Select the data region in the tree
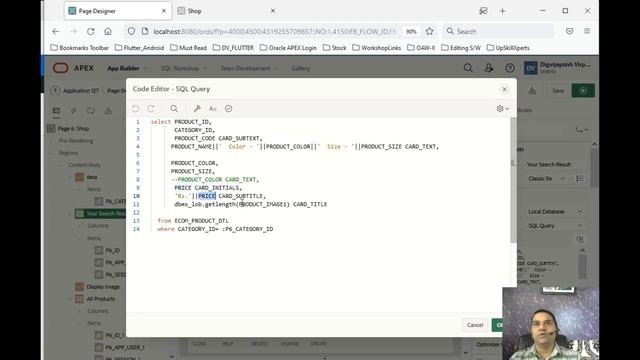The width and height of the screenshot is (640, 360). [x=92, y=177]
